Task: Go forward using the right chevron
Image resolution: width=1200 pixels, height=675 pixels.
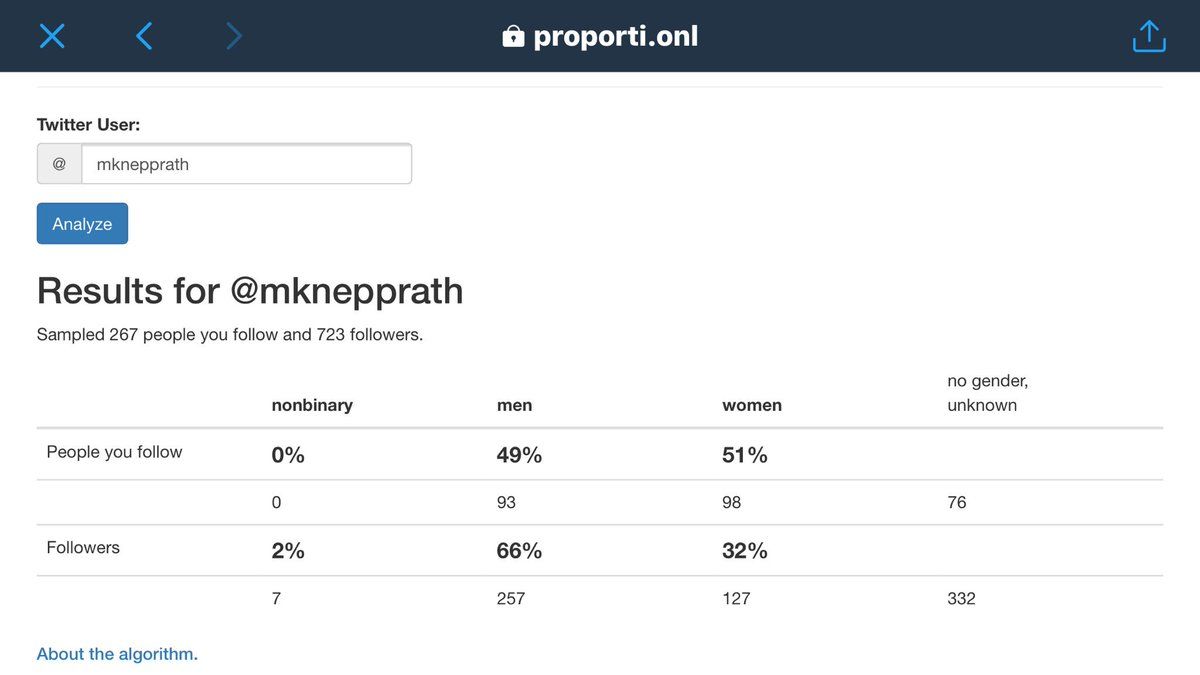Action: pyautogui.click(x=234, y=36)
